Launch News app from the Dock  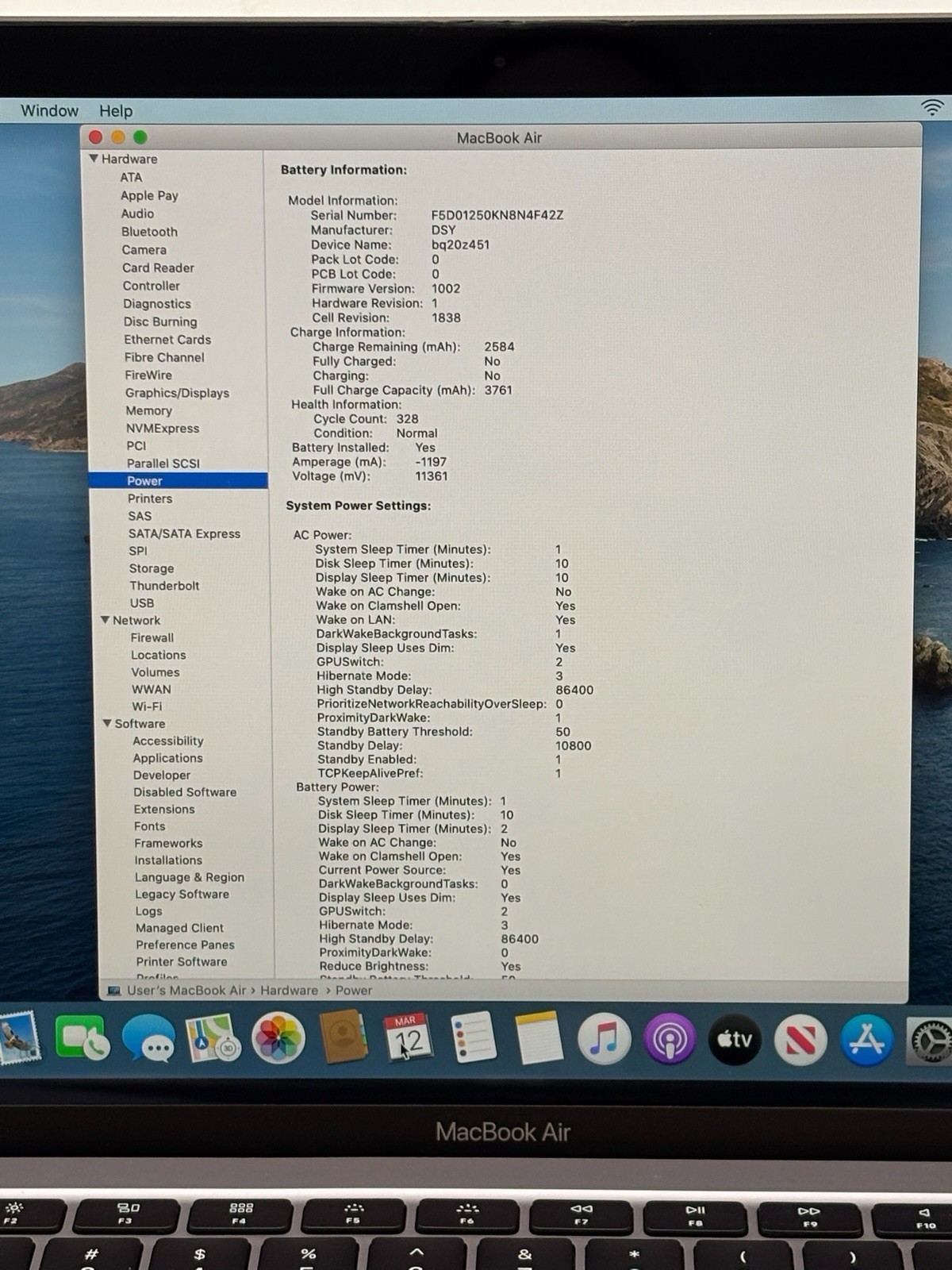point(800,1040)
